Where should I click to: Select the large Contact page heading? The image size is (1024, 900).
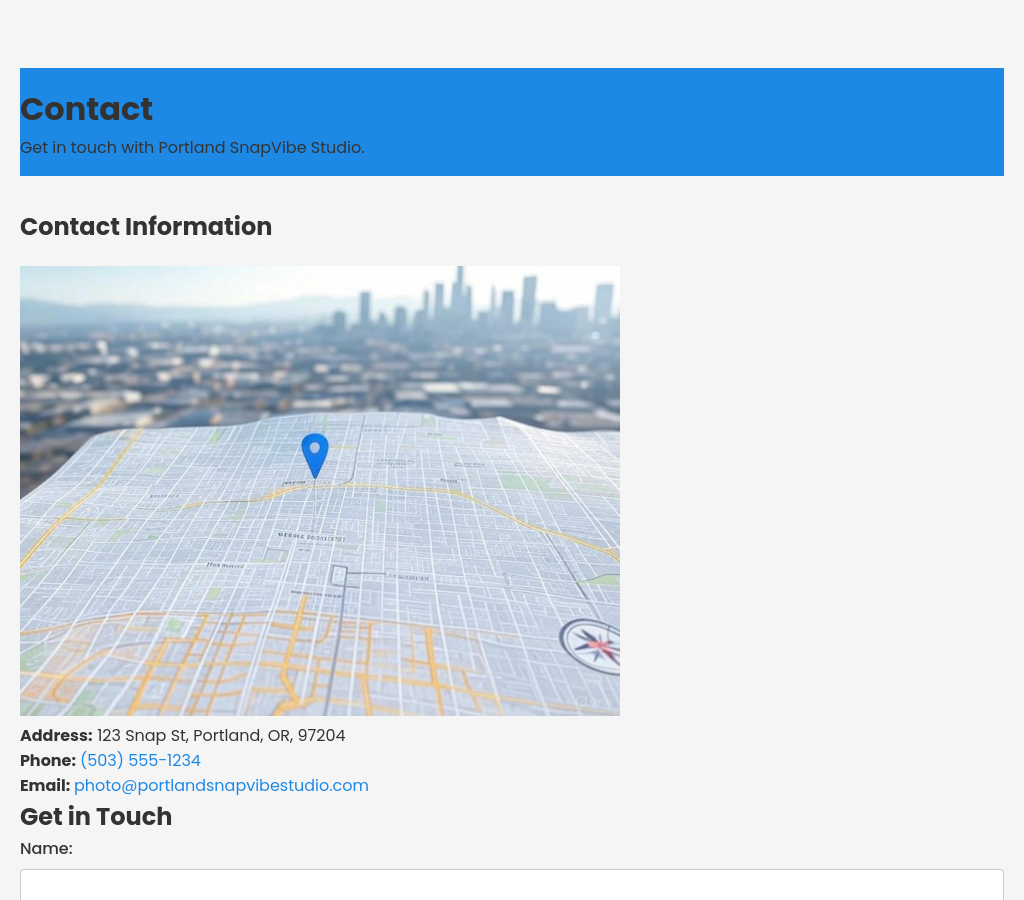(86, 109)
